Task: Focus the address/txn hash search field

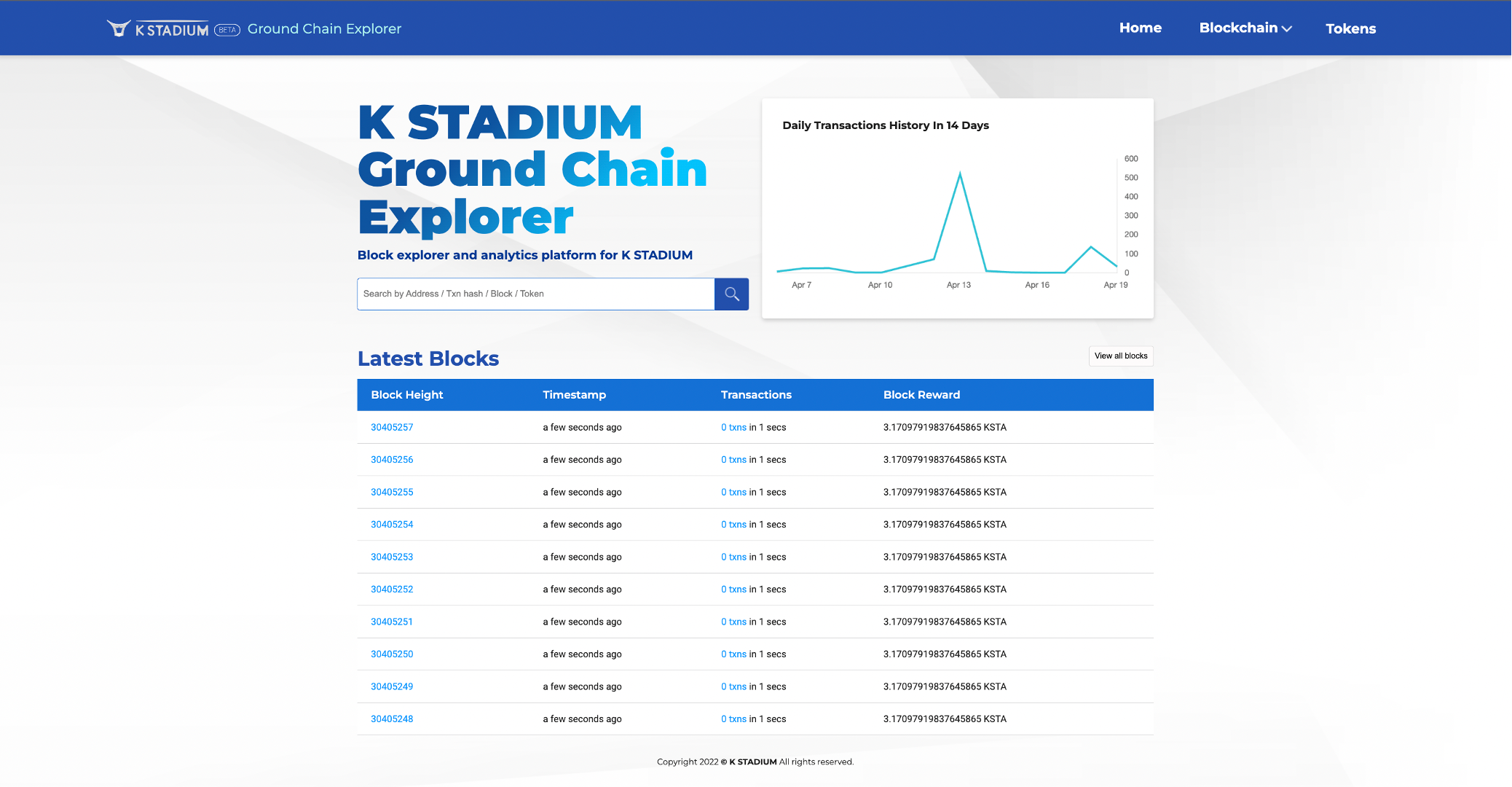Action: (x=535, y=294)
